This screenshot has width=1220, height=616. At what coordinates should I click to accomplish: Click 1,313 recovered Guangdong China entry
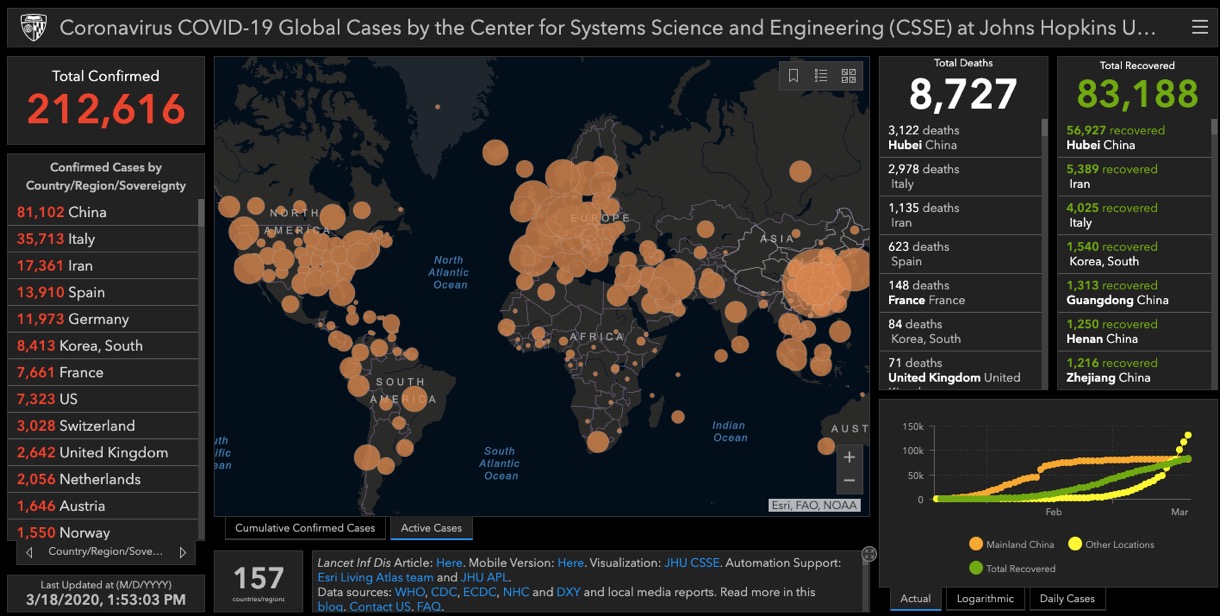1132,293
